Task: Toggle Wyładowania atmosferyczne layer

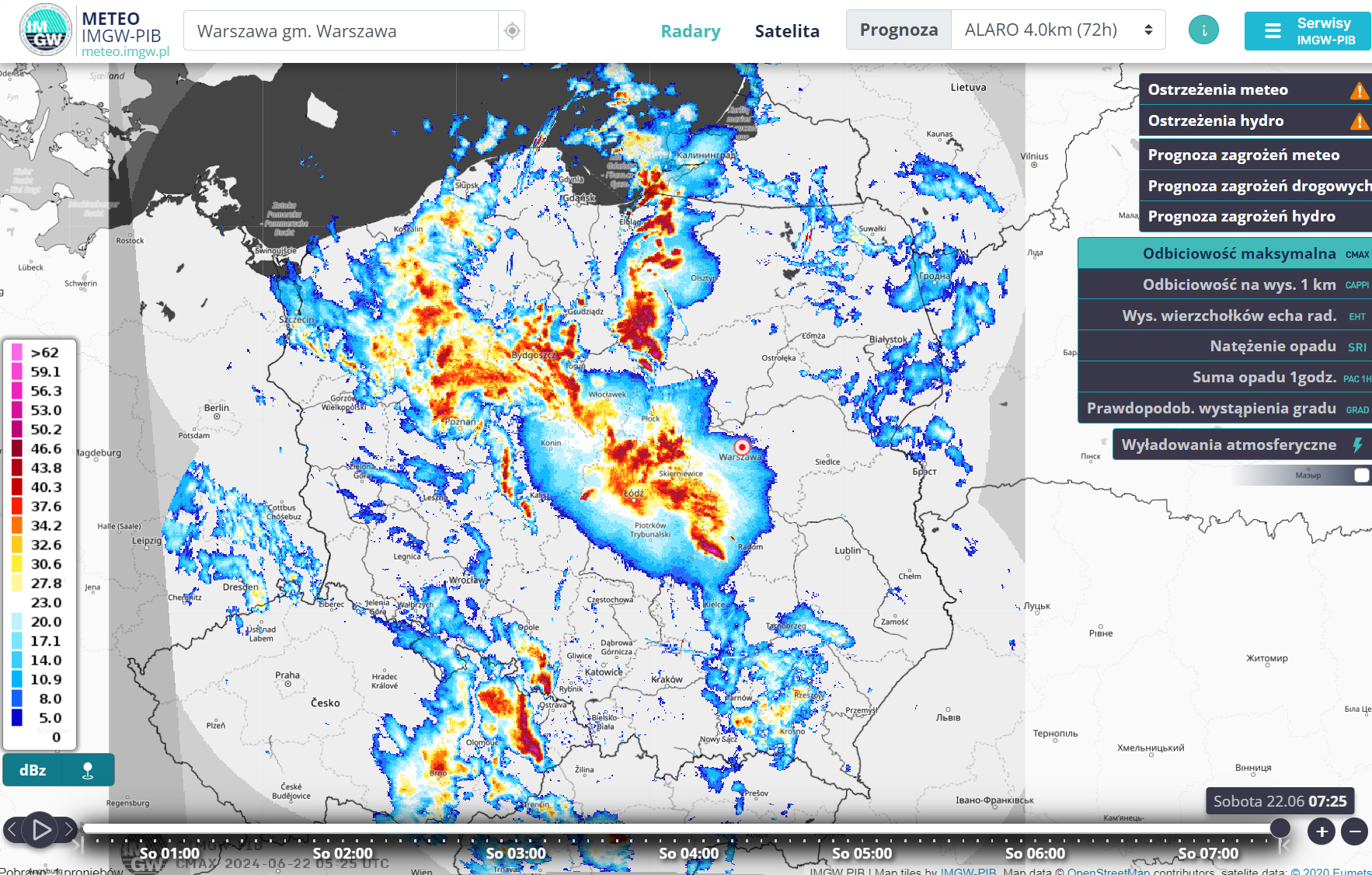Action: coord(1241,444)
